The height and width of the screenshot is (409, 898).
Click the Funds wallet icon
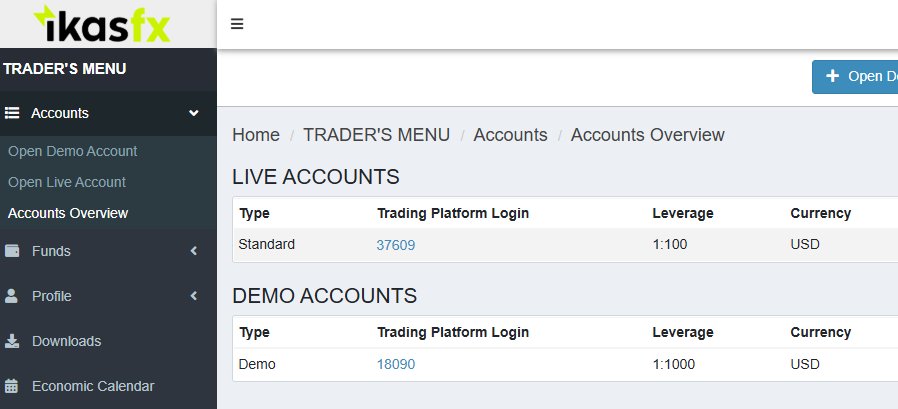click(12, 251)
